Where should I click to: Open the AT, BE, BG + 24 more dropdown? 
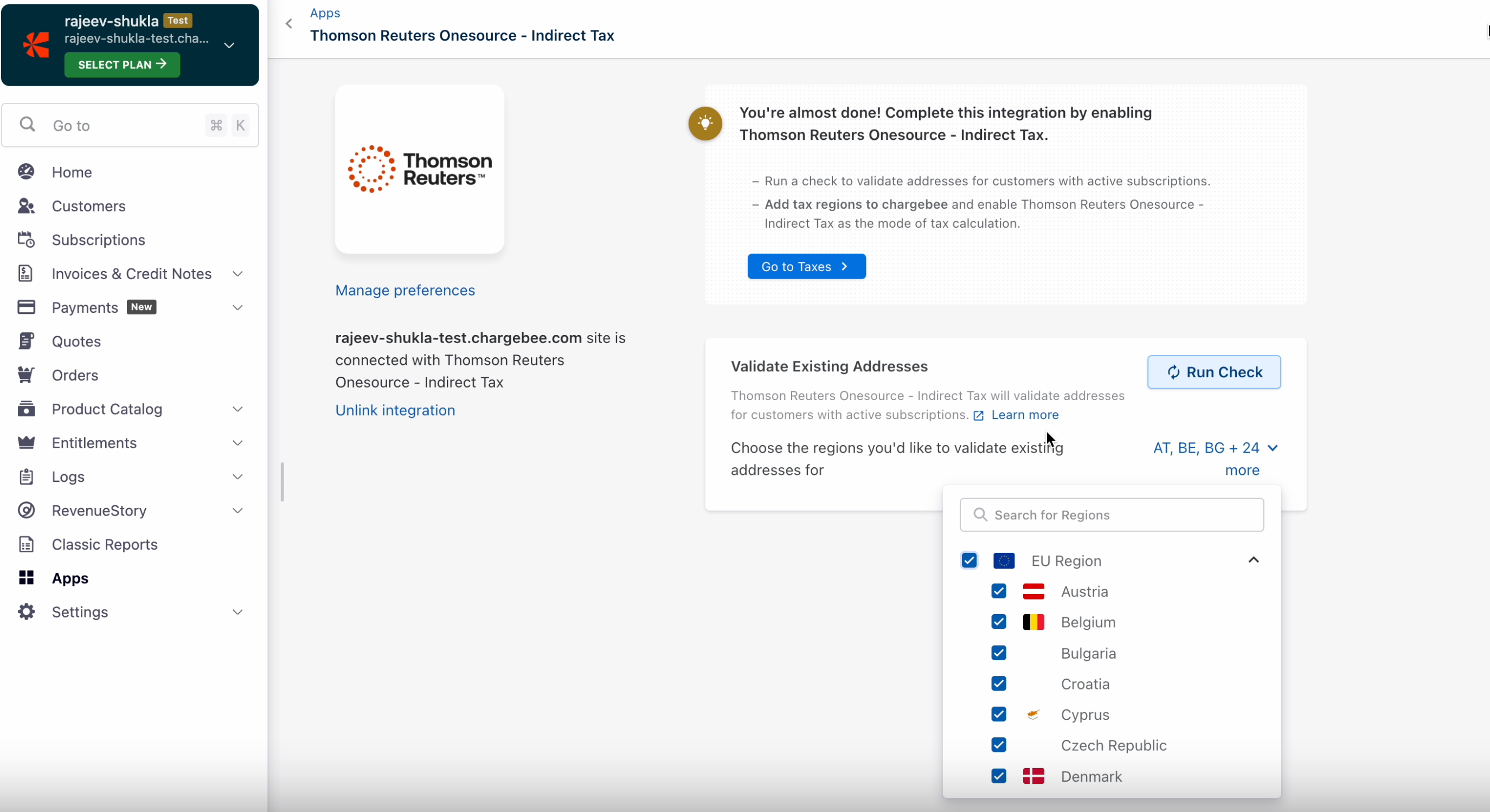(1215, 459)
